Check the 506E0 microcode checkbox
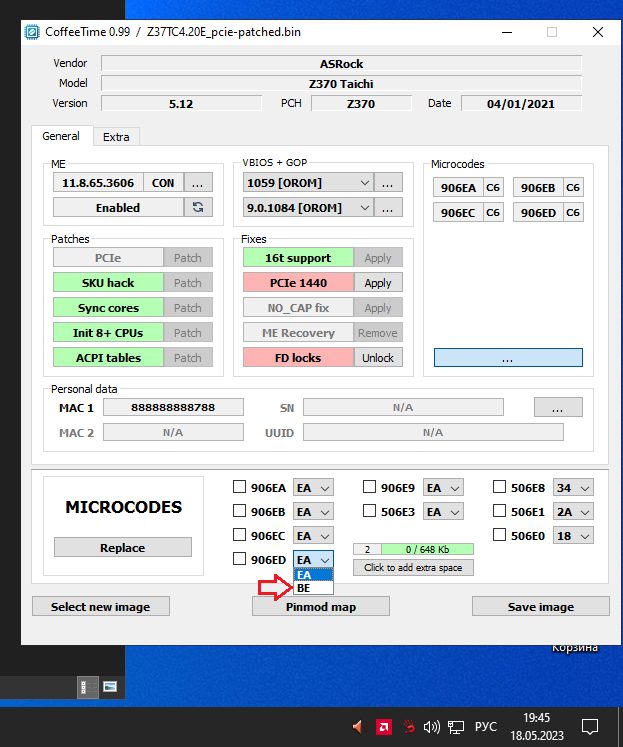623x747 pixels. click(x=499, y=535)
